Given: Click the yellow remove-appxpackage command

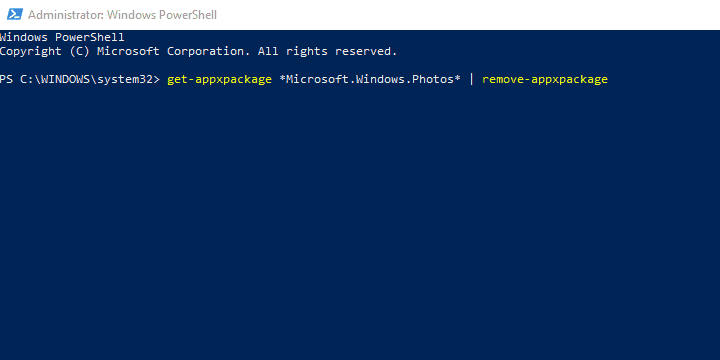Looking at the screenshot, I should pyautogui.click(x=545, y=80).
